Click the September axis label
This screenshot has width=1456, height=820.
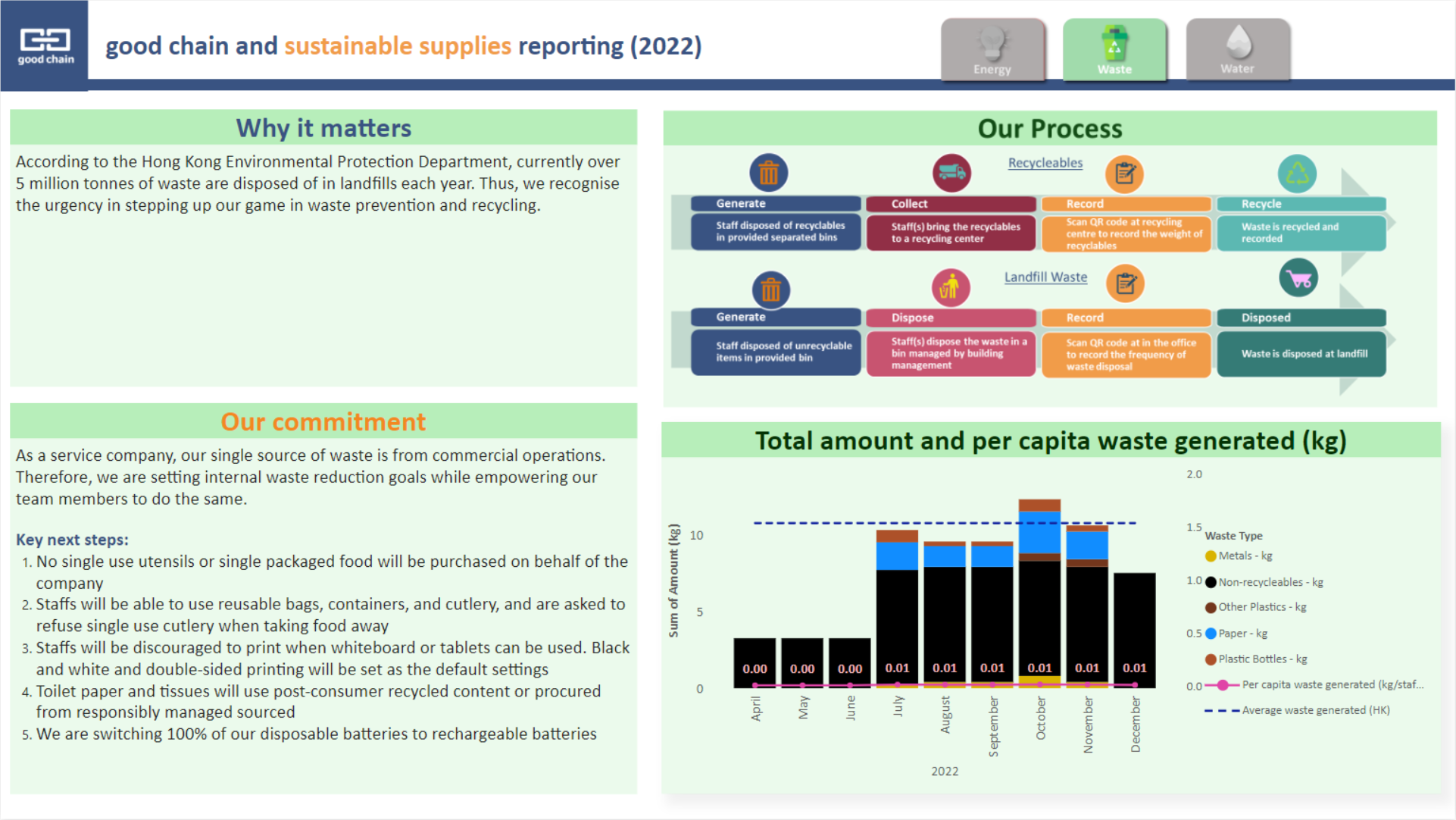point(993,727)
